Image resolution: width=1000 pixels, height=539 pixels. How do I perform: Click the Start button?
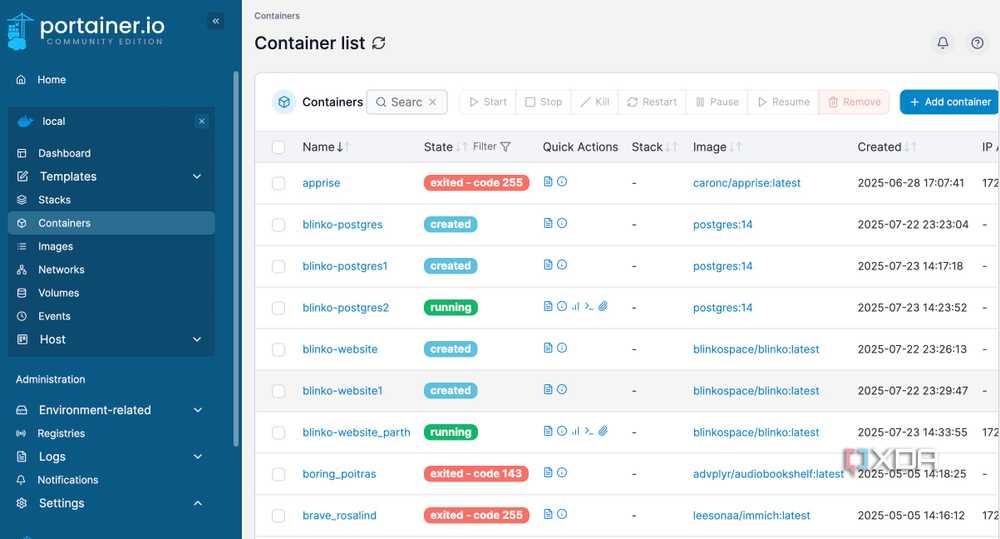[488, 102]
